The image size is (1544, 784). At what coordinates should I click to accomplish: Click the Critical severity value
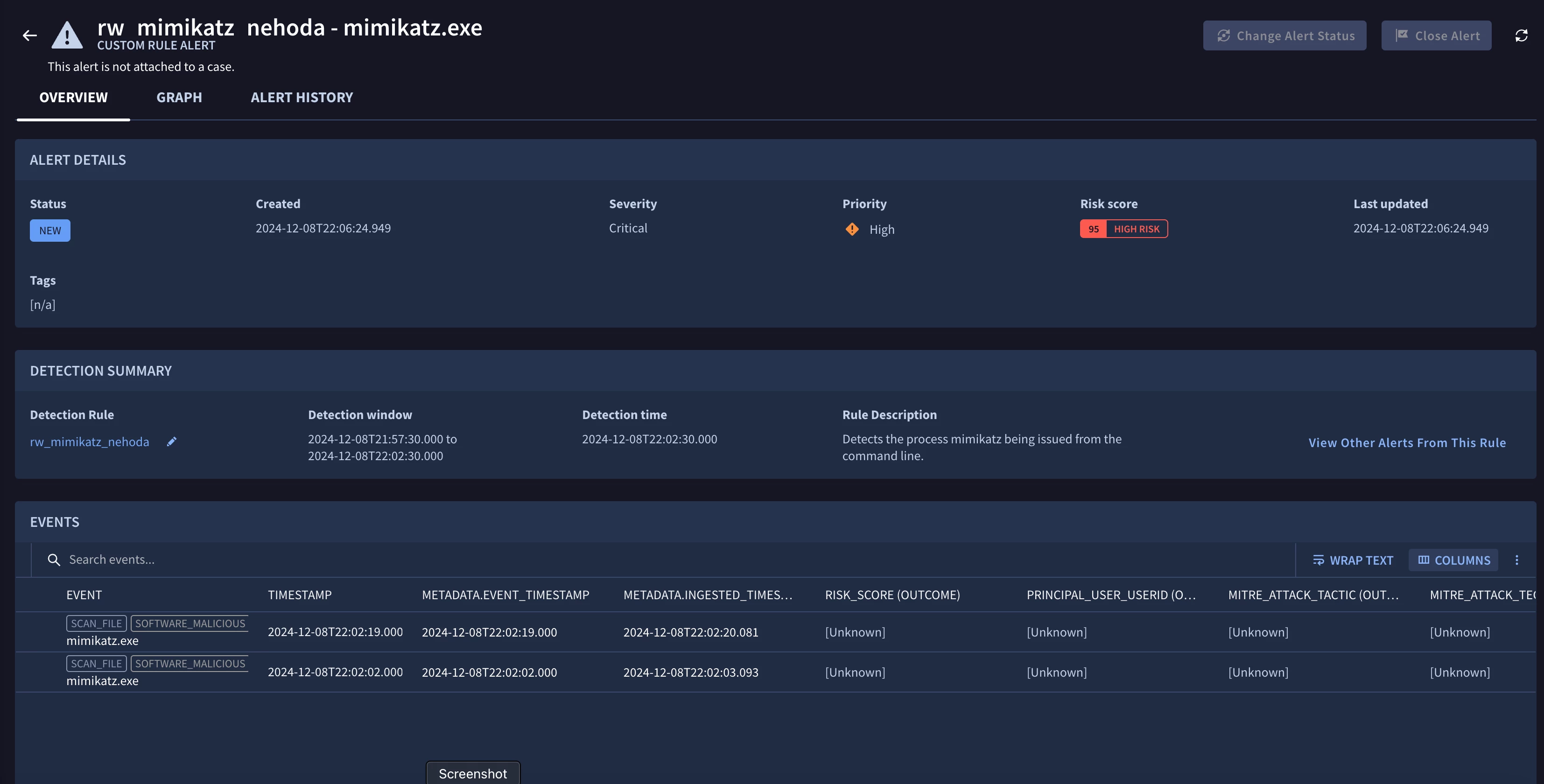[628, 228]
